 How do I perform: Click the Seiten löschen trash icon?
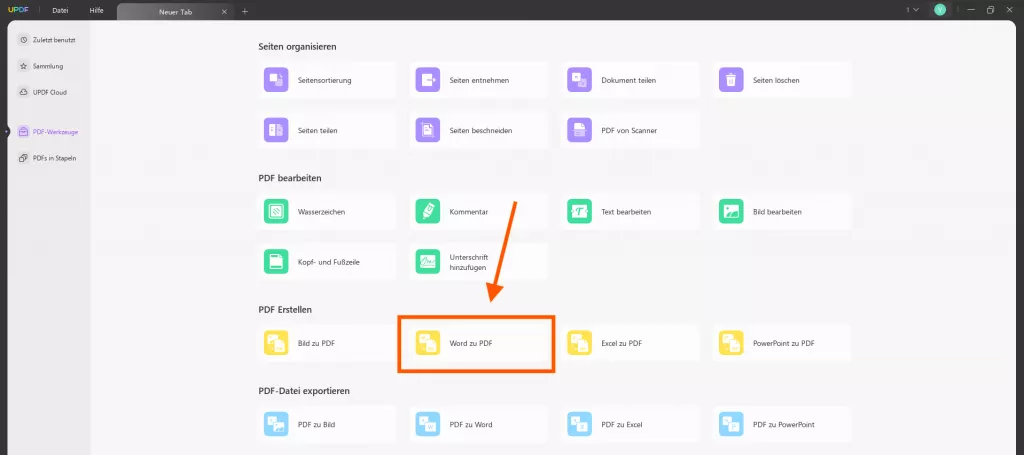click(731, 80)
